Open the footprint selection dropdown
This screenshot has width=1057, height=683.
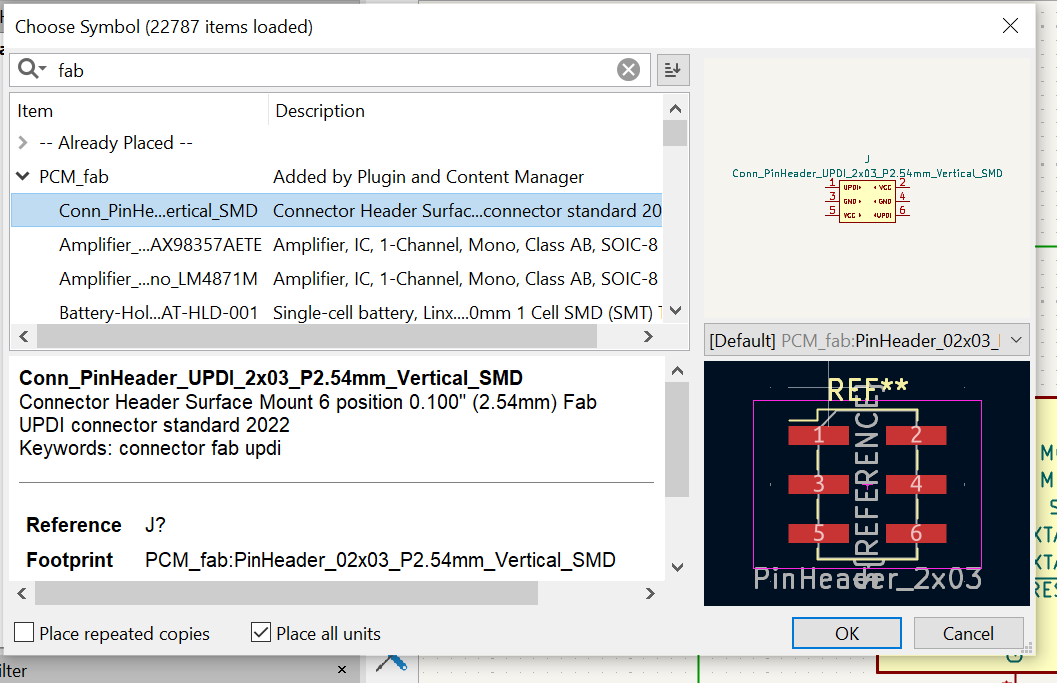tap(1017, 340)
